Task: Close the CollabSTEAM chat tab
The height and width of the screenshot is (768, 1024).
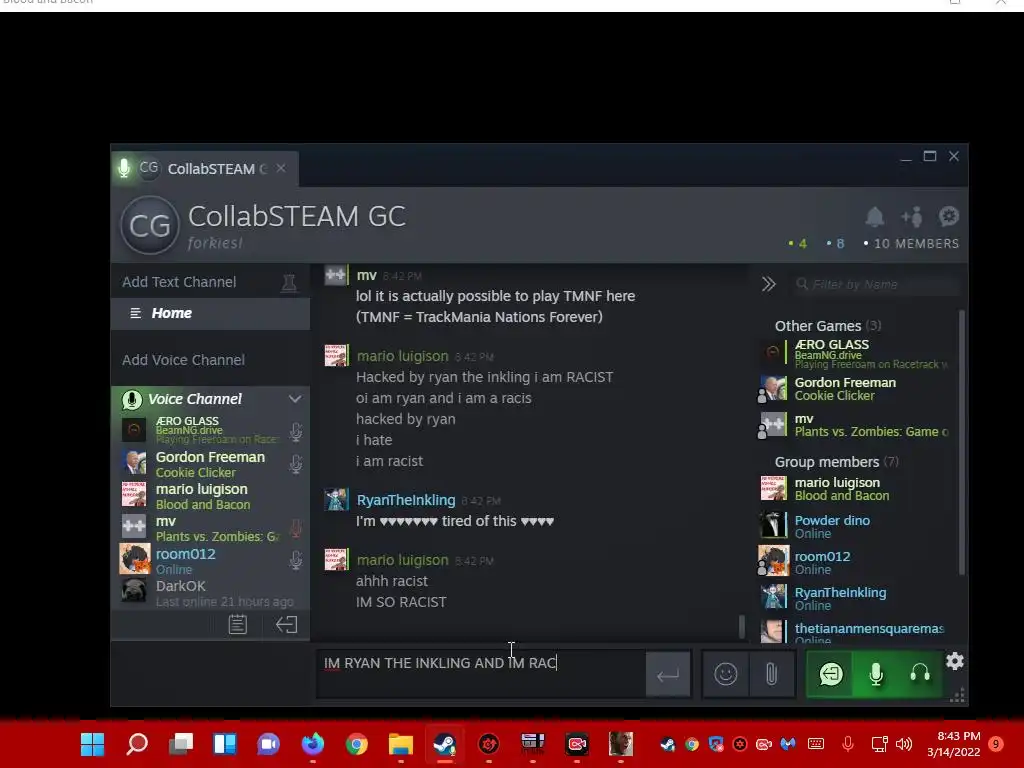Action: (281, 168)
